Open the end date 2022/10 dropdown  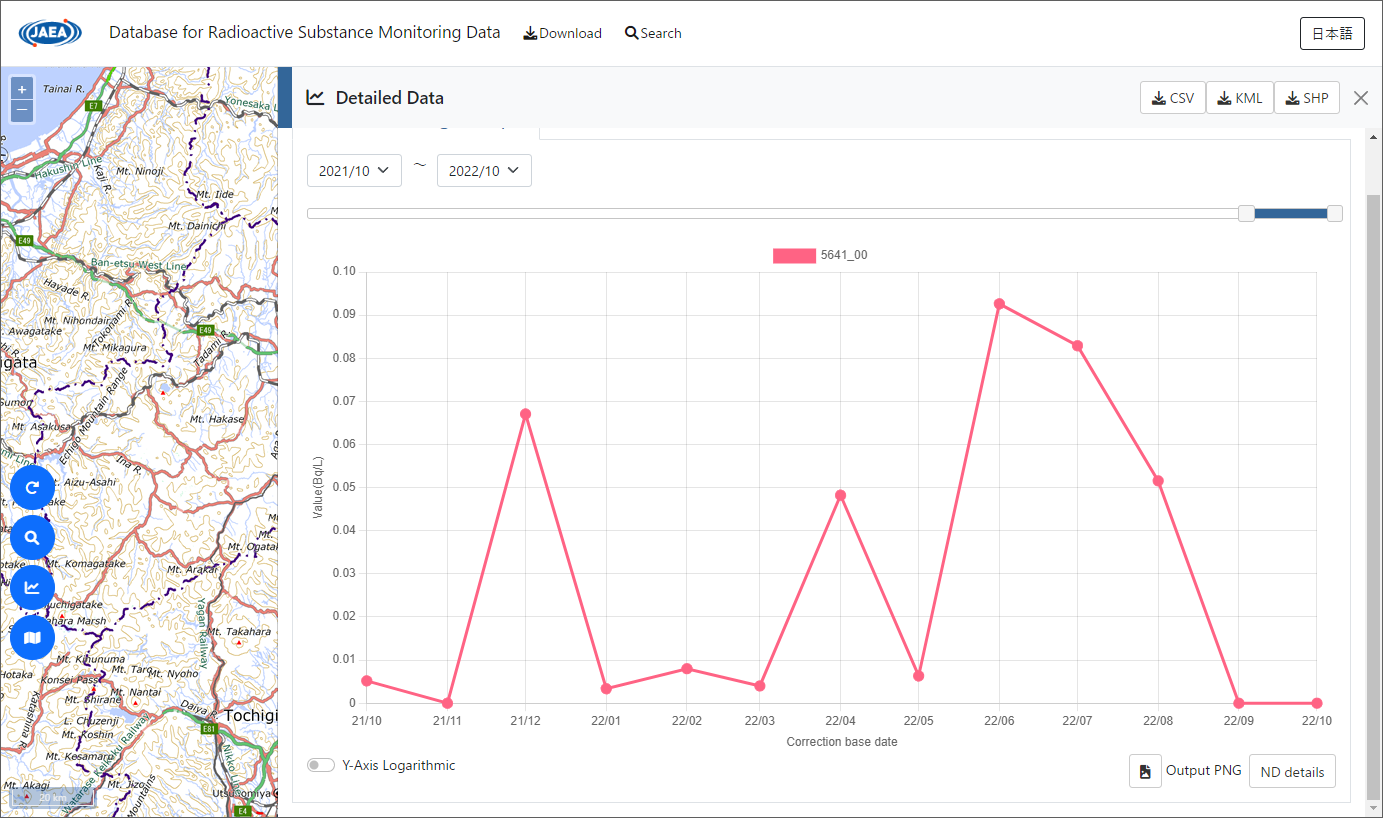pos(484,171)
